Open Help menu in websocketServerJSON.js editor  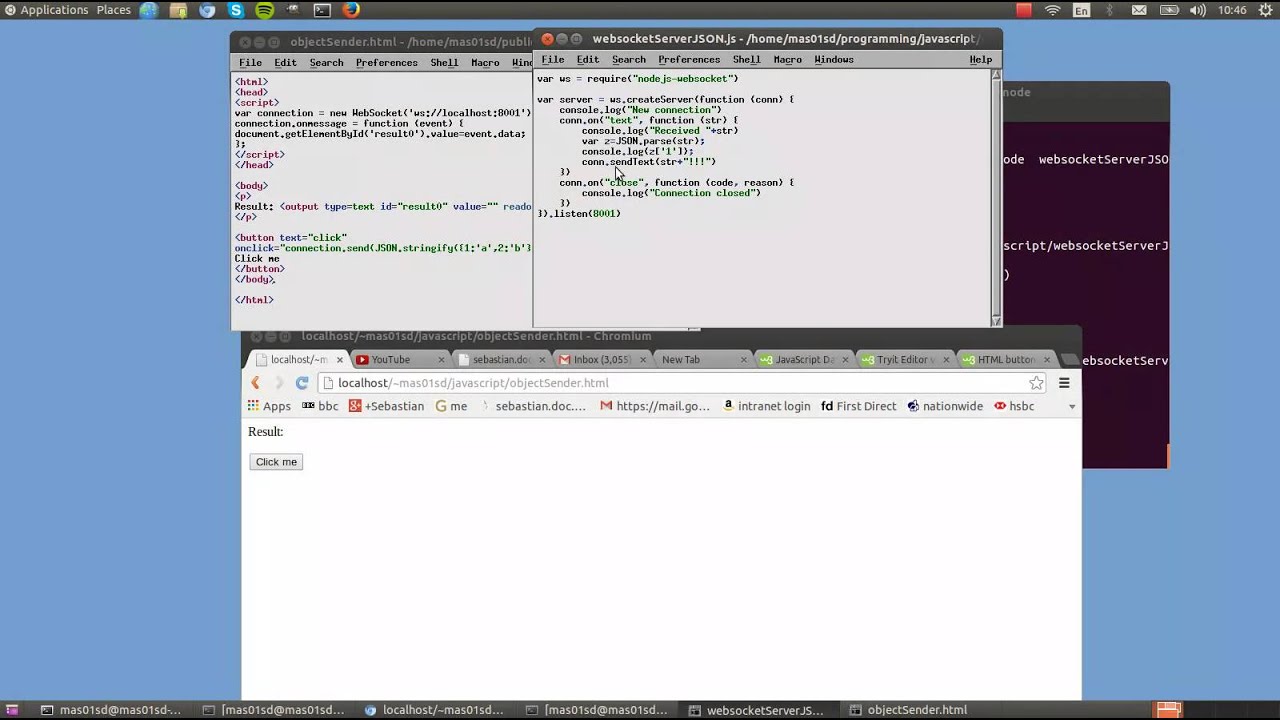pos(980,60)
